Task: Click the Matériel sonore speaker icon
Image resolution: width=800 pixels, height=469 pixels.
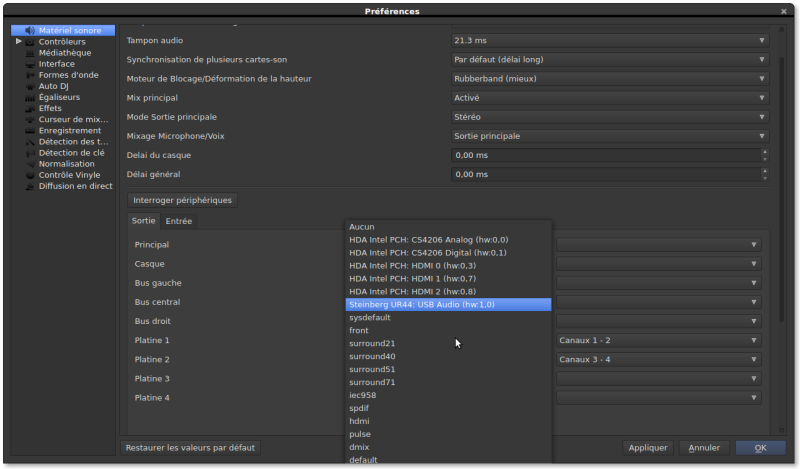Action: pyautogui.click(x=30, y=31)
